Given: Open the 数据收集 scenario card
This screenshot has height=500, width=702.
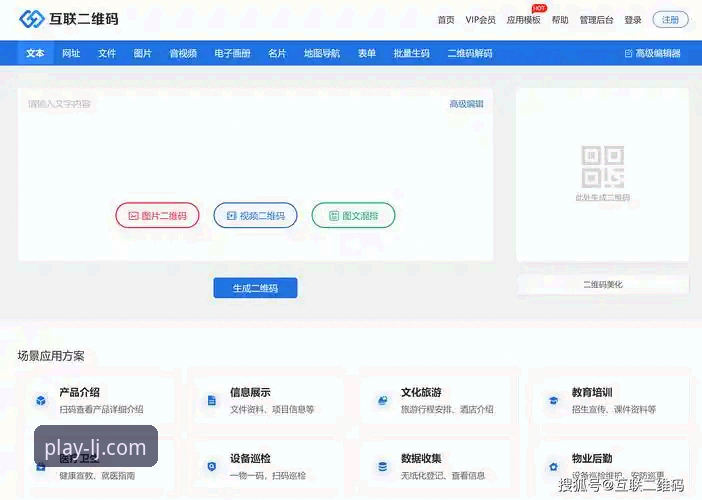Looking at the screenshot, I should [x=437, y=466].
